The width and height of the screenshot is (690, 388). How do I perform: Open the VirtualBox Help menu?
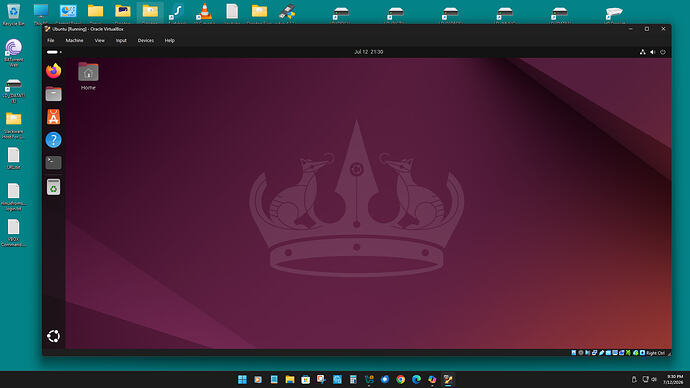(169, 40)
